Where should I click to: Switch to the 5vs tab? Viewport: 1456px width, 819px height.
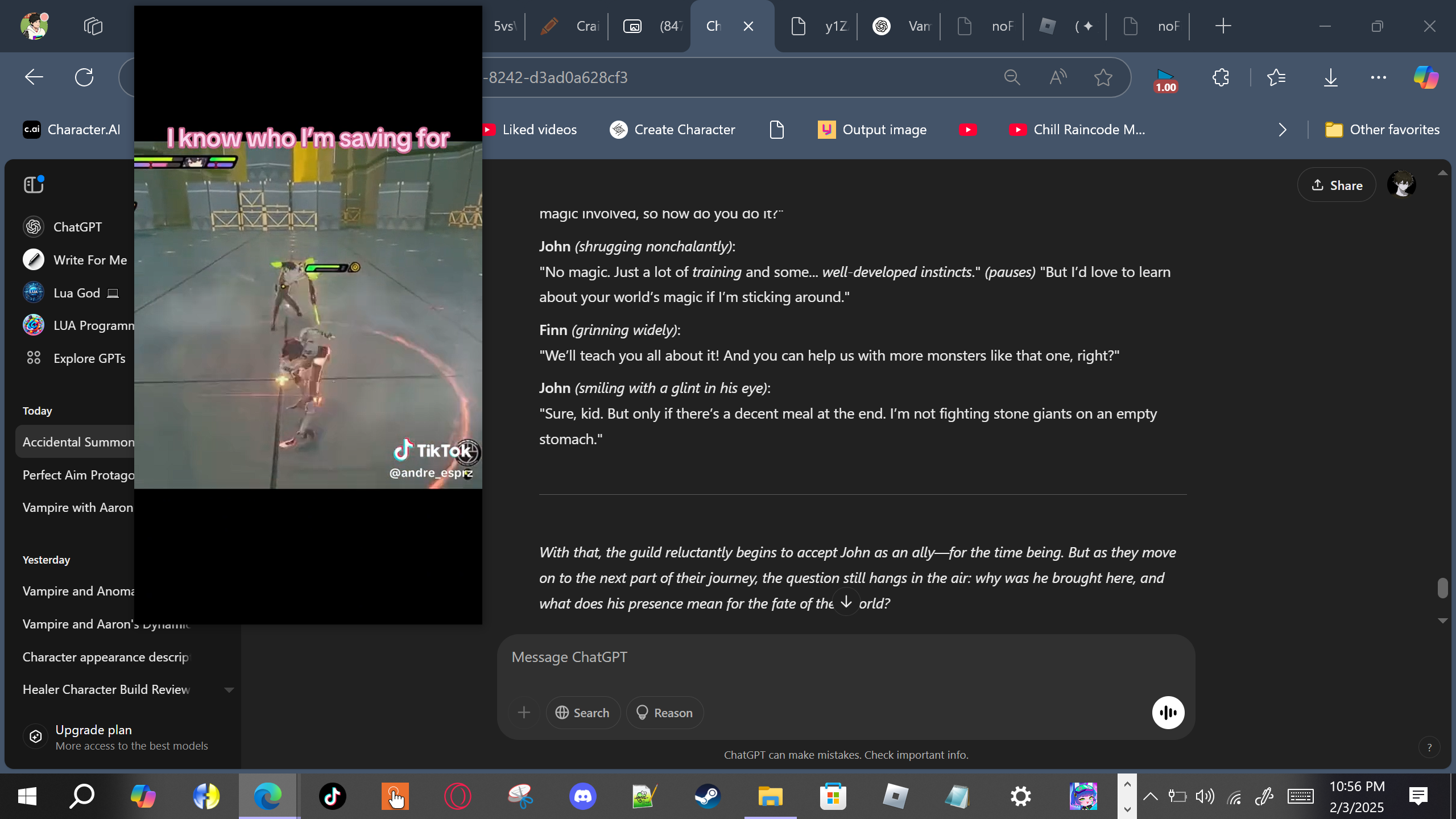[x=504, y=26]
